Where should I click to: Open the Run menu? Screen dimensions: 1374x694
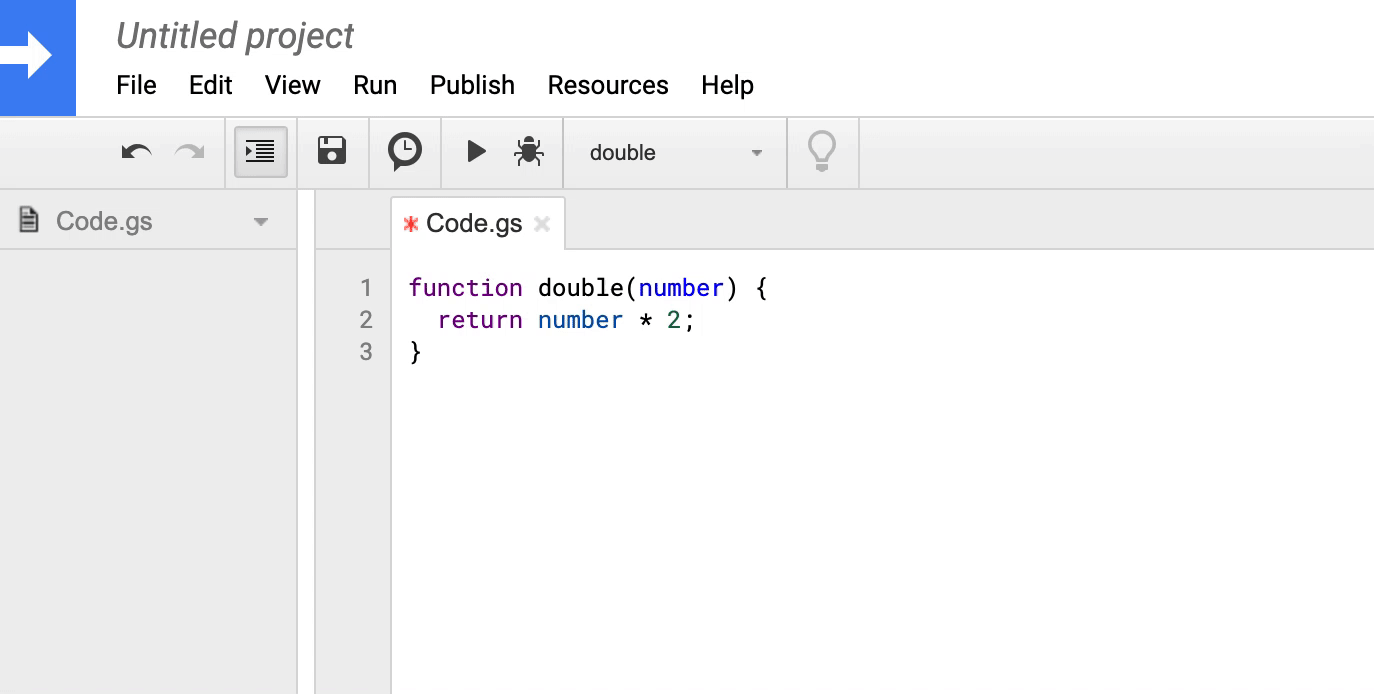tap(375, 85)
